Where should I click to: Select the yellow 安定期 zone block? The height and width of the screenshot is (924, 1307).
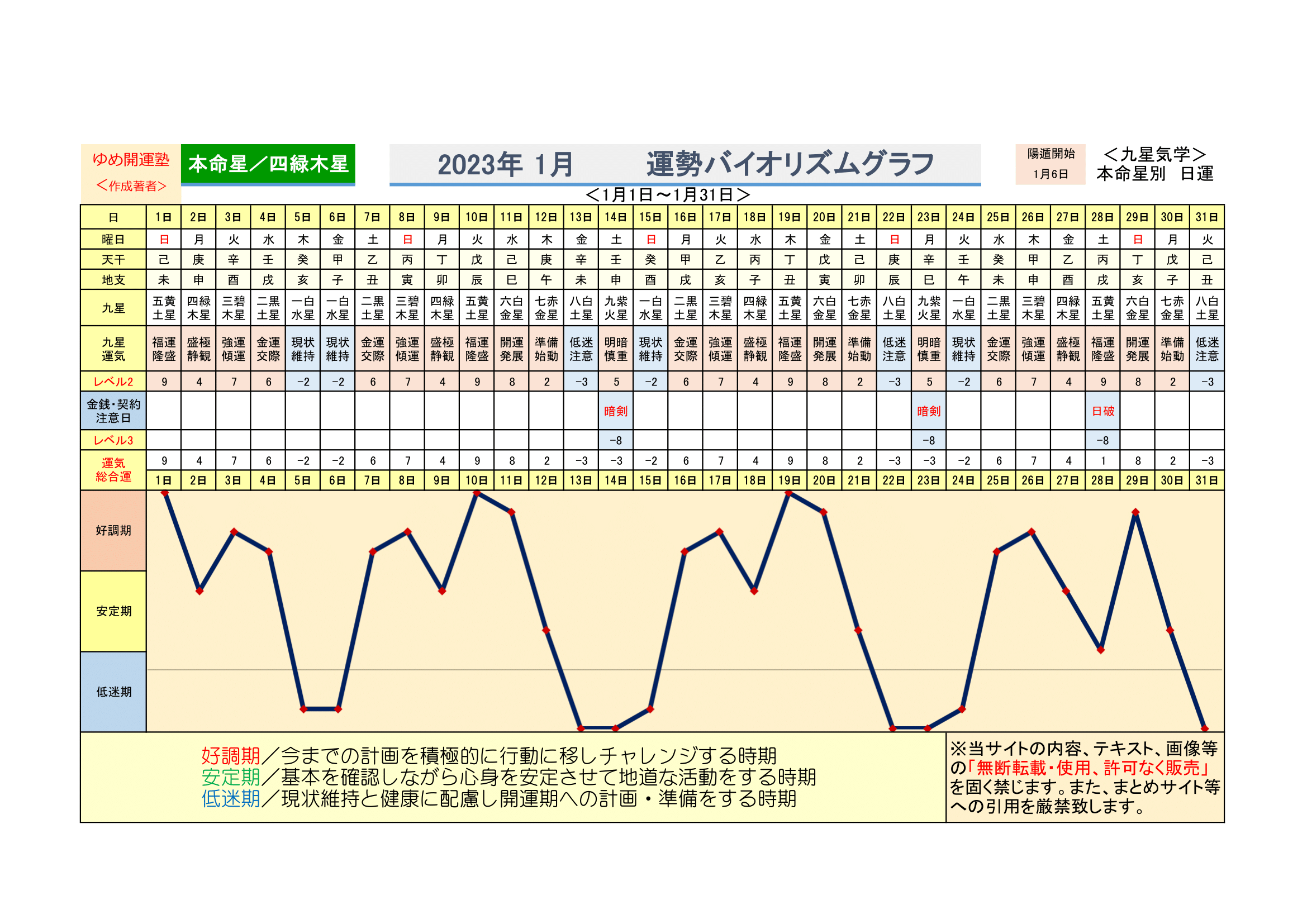pos(113,611)
